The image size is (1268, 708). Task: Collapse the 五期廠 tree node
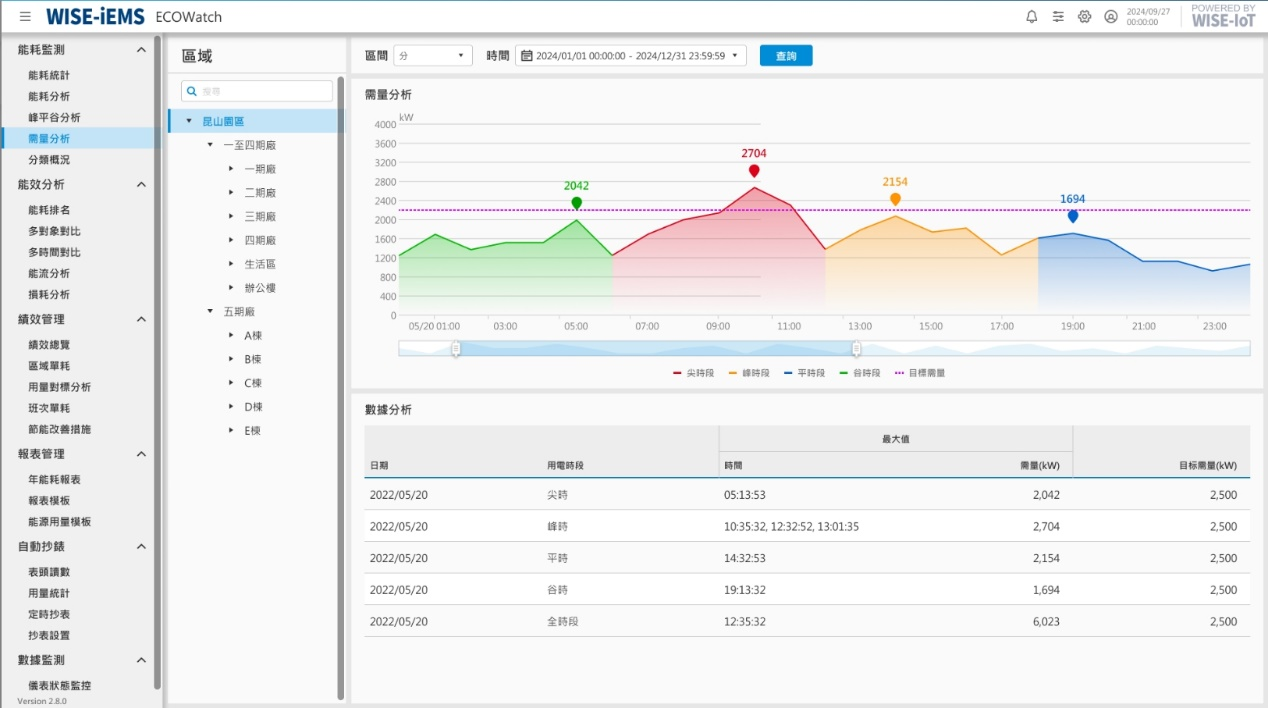210,311
